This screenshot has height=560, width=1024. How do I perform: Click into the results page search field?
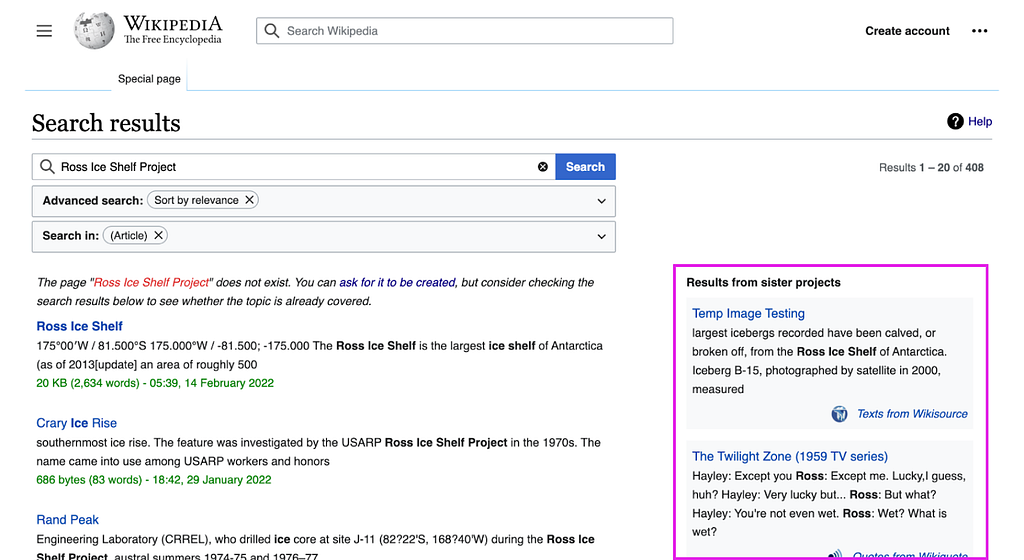pyautogui.click(x=294, y=166)
